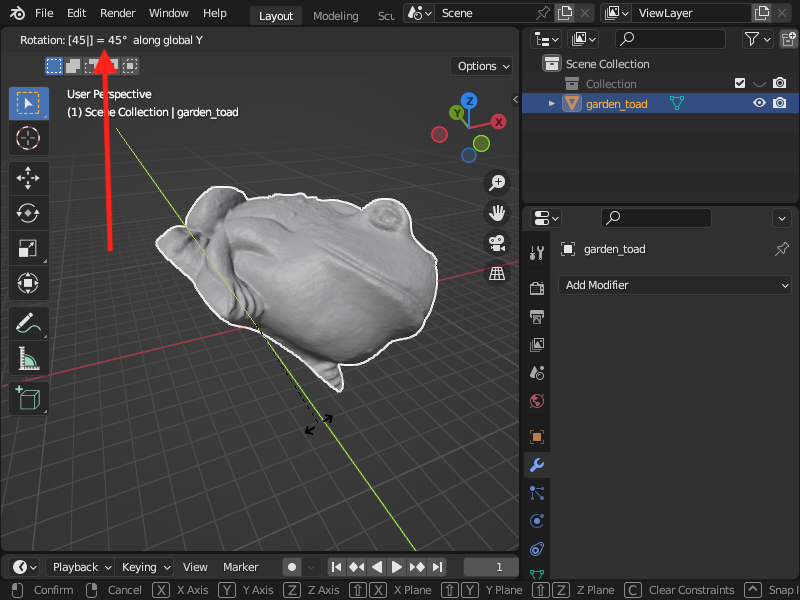Toggle camera view icon
800x600 pixels.
496,243
